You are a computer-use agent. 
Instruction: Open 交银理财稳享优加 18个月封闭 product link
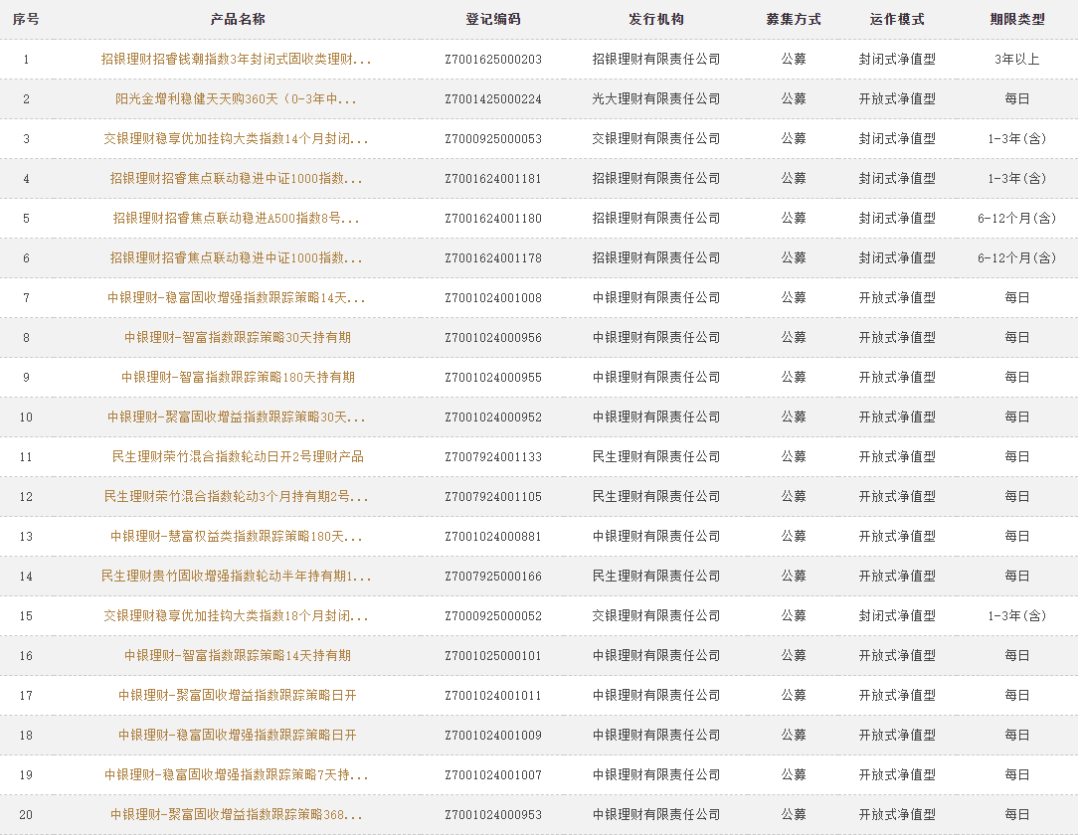click(x=236, y=616)
